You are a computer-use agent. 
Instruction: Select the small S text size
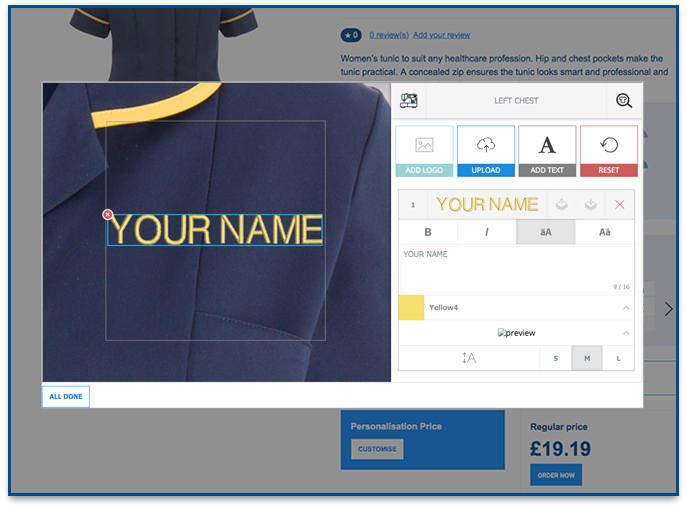(x=556, y=358)
